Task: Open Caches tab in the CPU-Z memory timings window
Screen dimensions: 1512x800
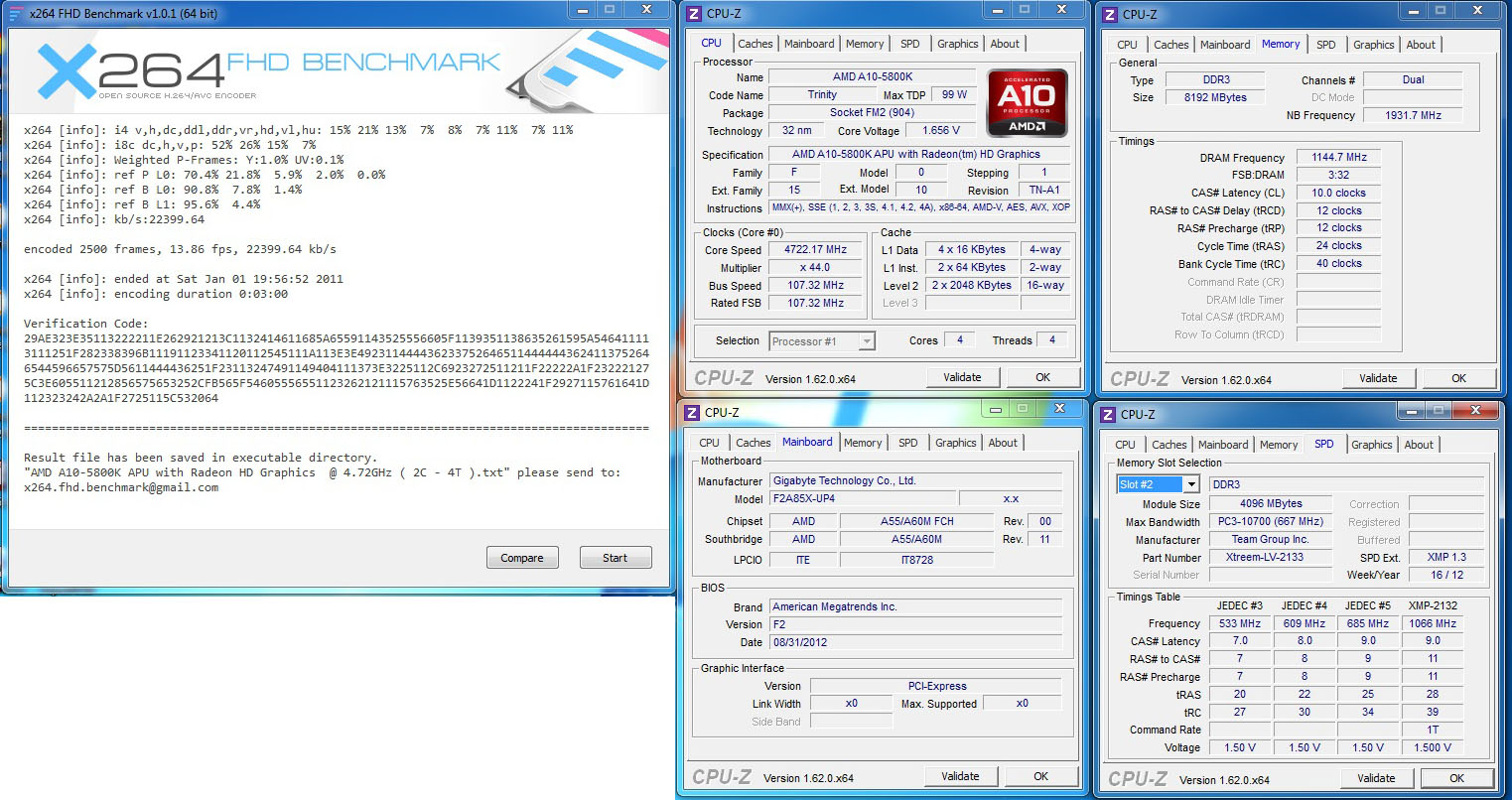Action: (1170, 45)
